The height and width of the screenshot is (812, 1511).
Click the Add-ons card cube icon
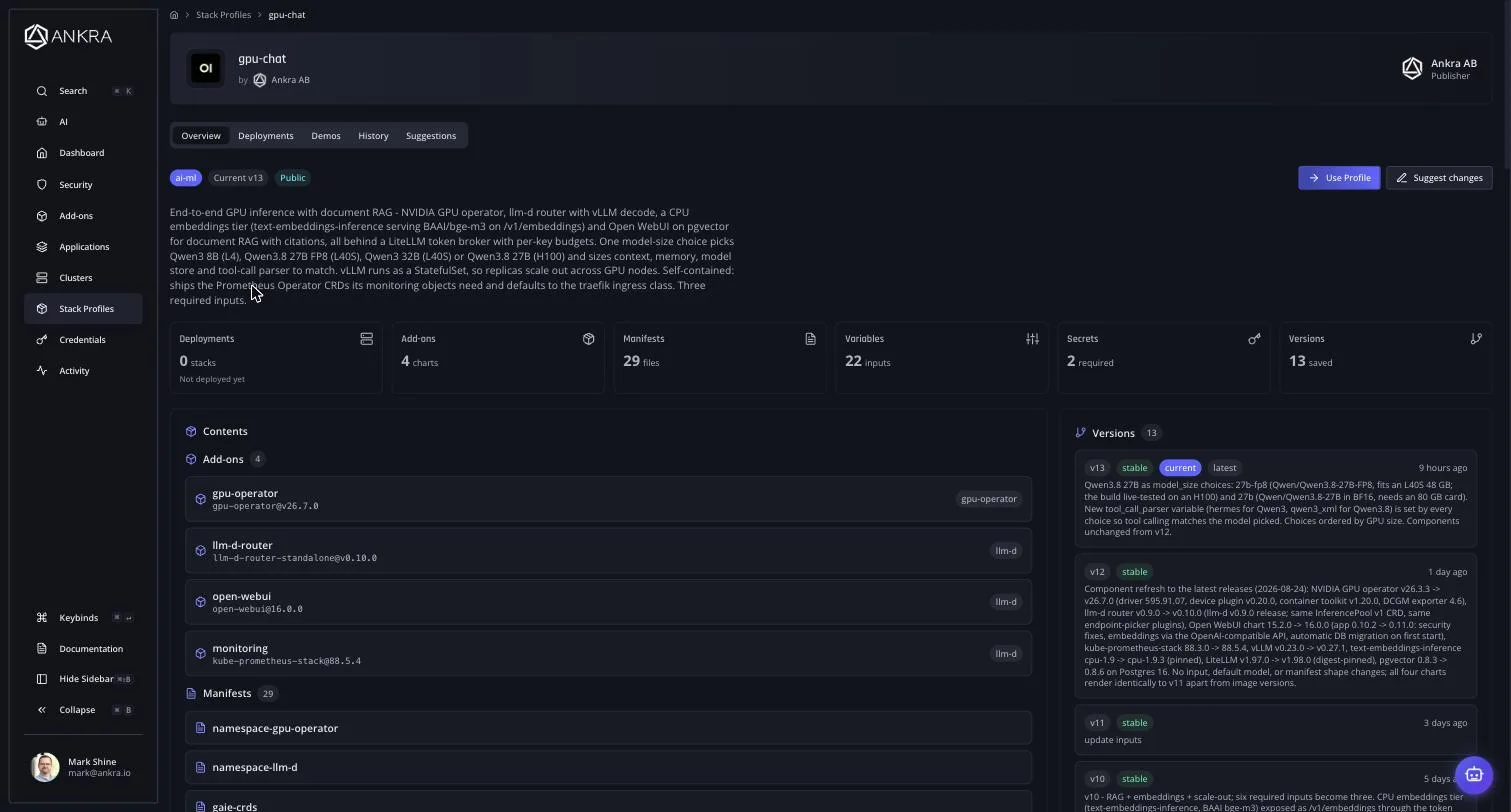(588, 339)
